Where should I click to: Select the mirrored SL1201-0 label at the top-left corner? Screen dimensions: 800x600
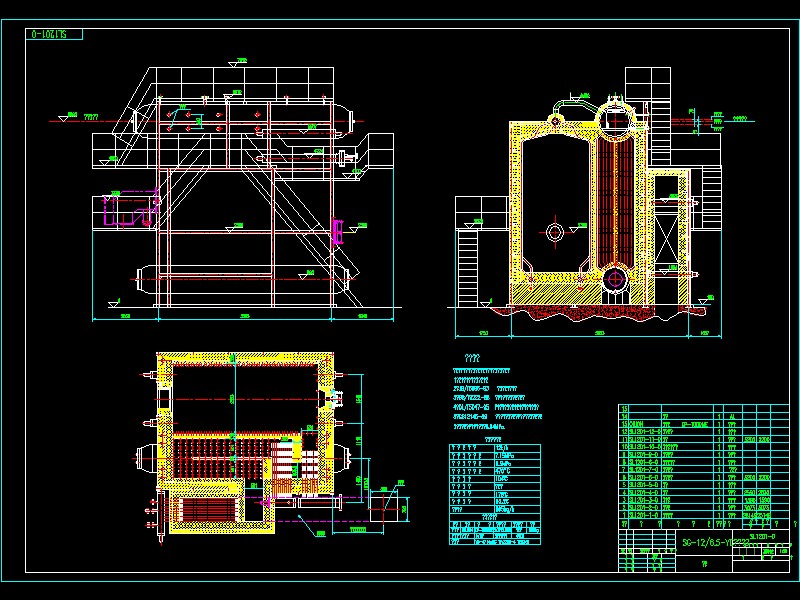49,34
